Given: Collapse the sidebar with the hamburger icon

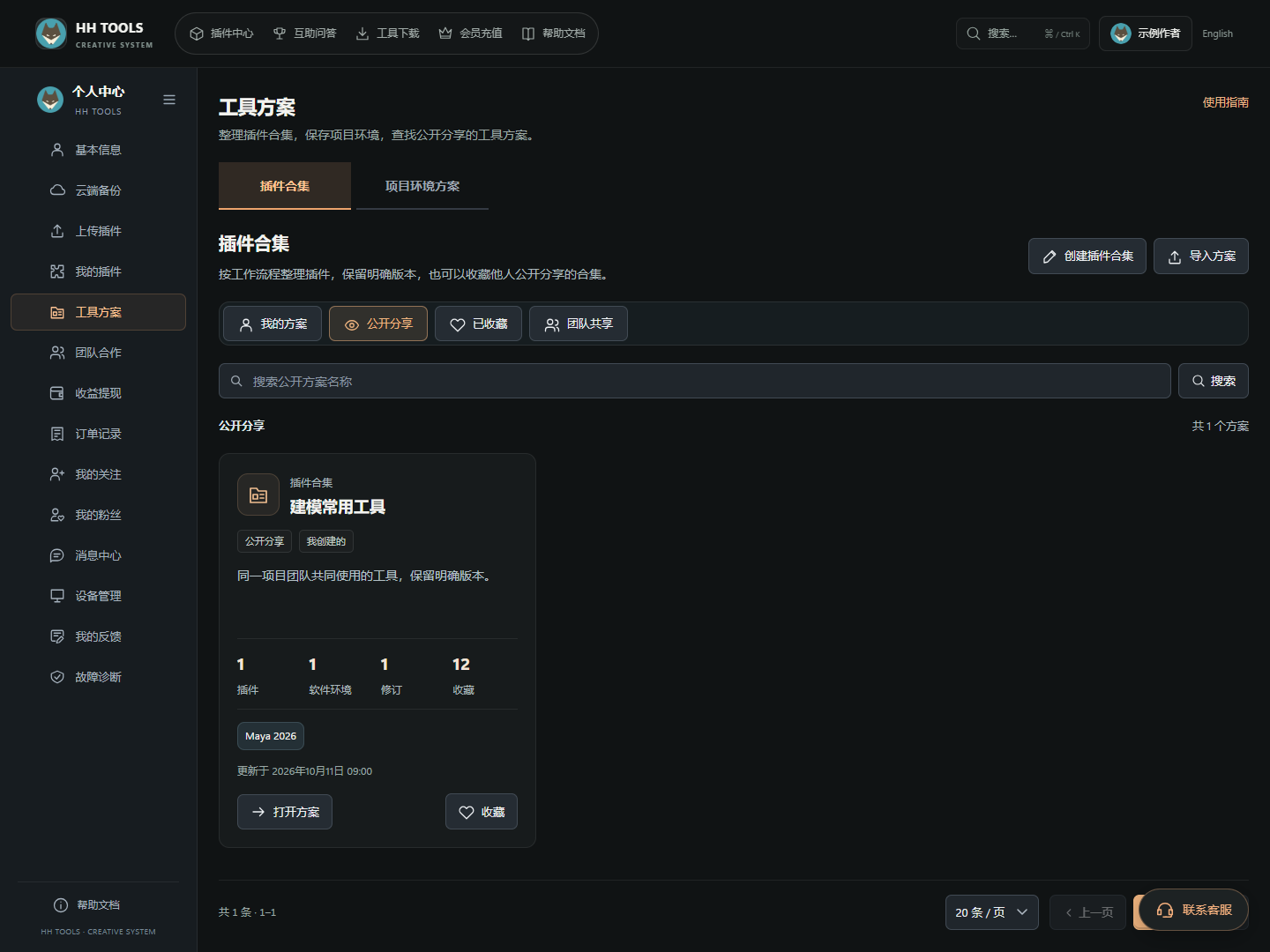Looking at the screenshot, I should click(x=169, y=100).
